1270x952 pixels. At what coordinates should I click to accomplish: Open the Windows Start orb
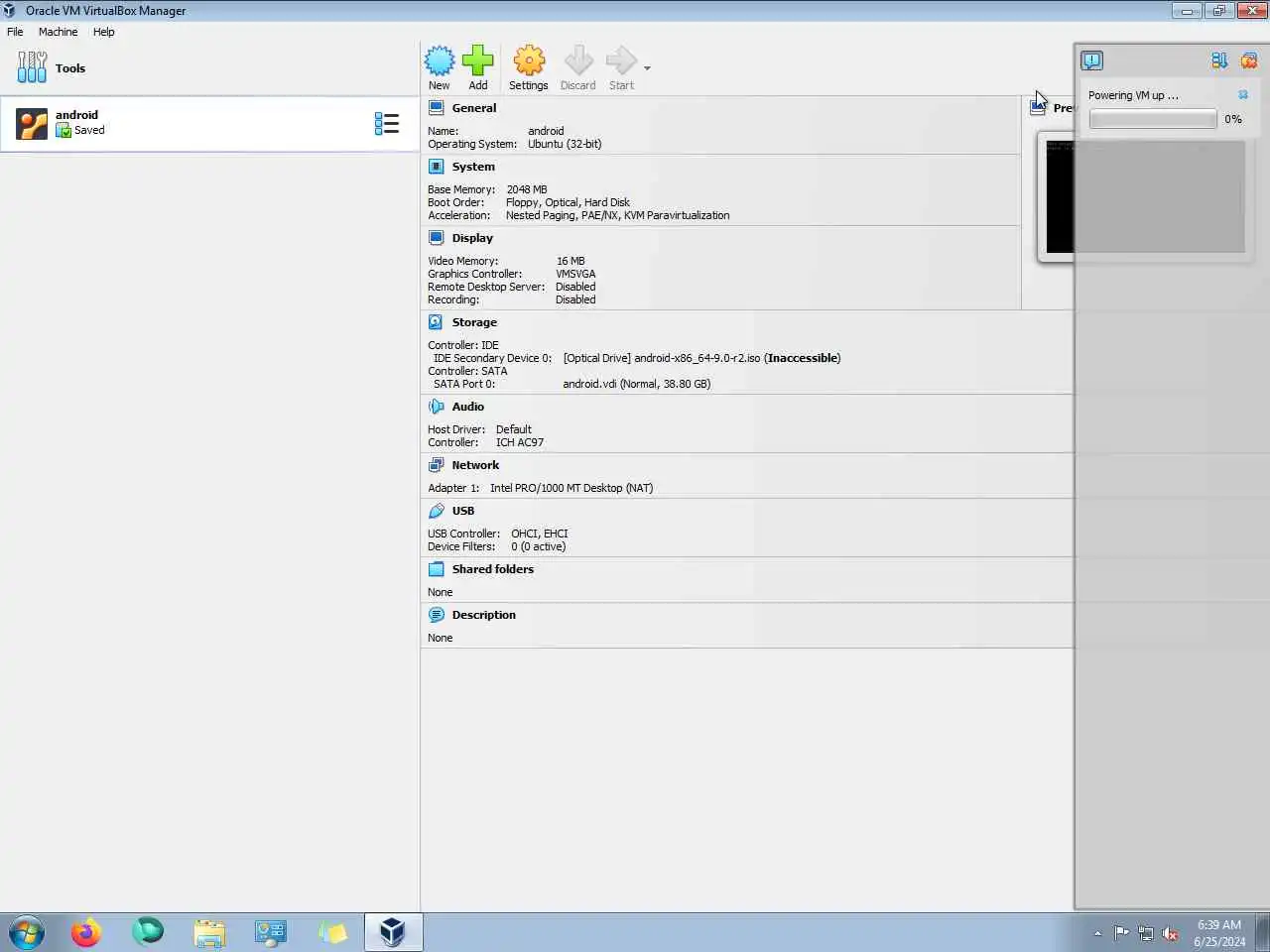click(27, 933)
